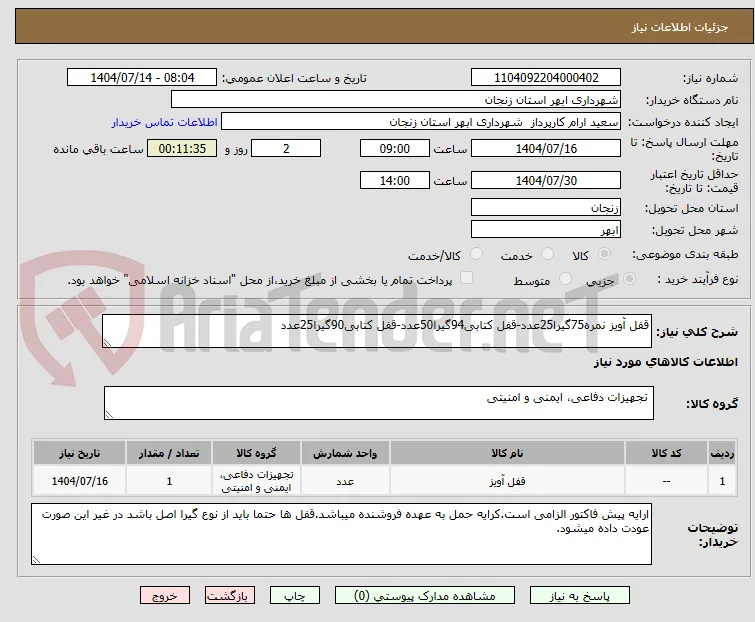Click the گروه کالا table column header
The width and height of the screenshot is (755, 622).
[x=256, y=453]
